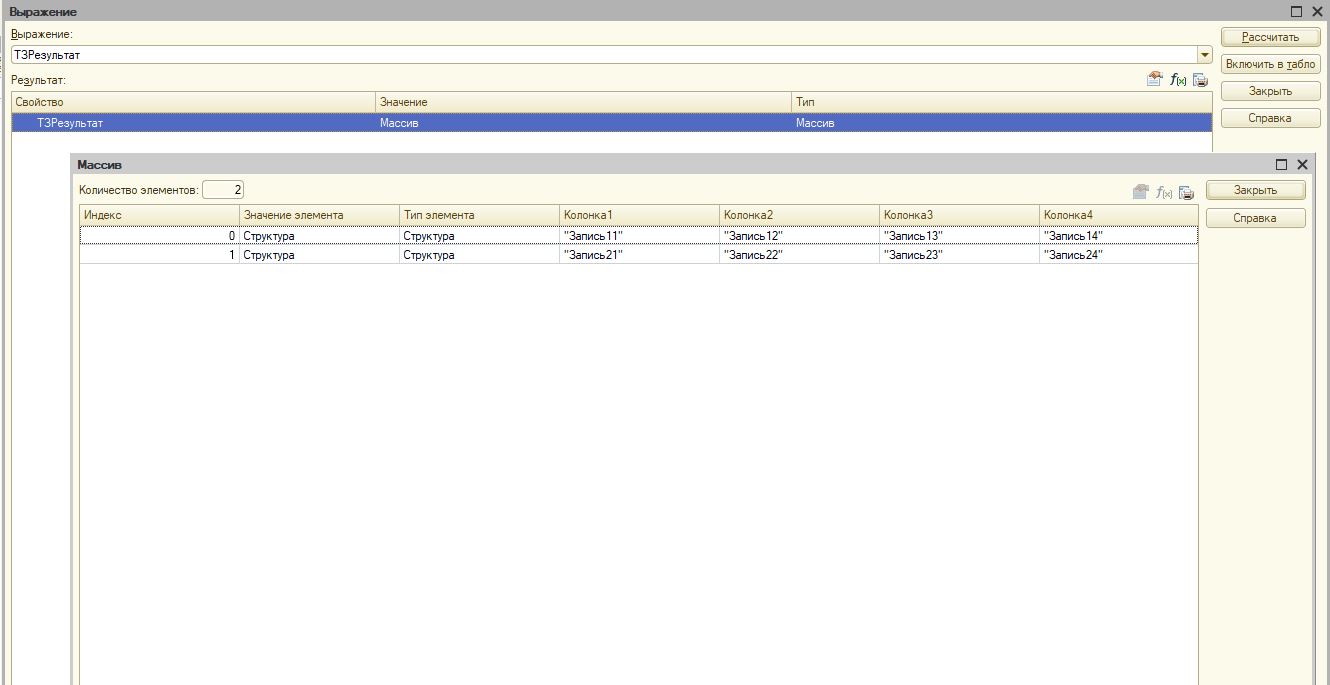Click the Колонка3 column header

(959, 215)
